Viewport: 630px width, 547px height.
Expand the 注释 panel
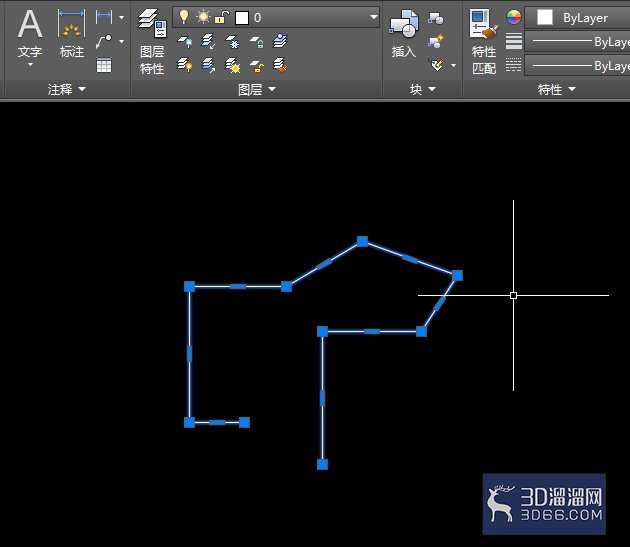coord(67,89)
